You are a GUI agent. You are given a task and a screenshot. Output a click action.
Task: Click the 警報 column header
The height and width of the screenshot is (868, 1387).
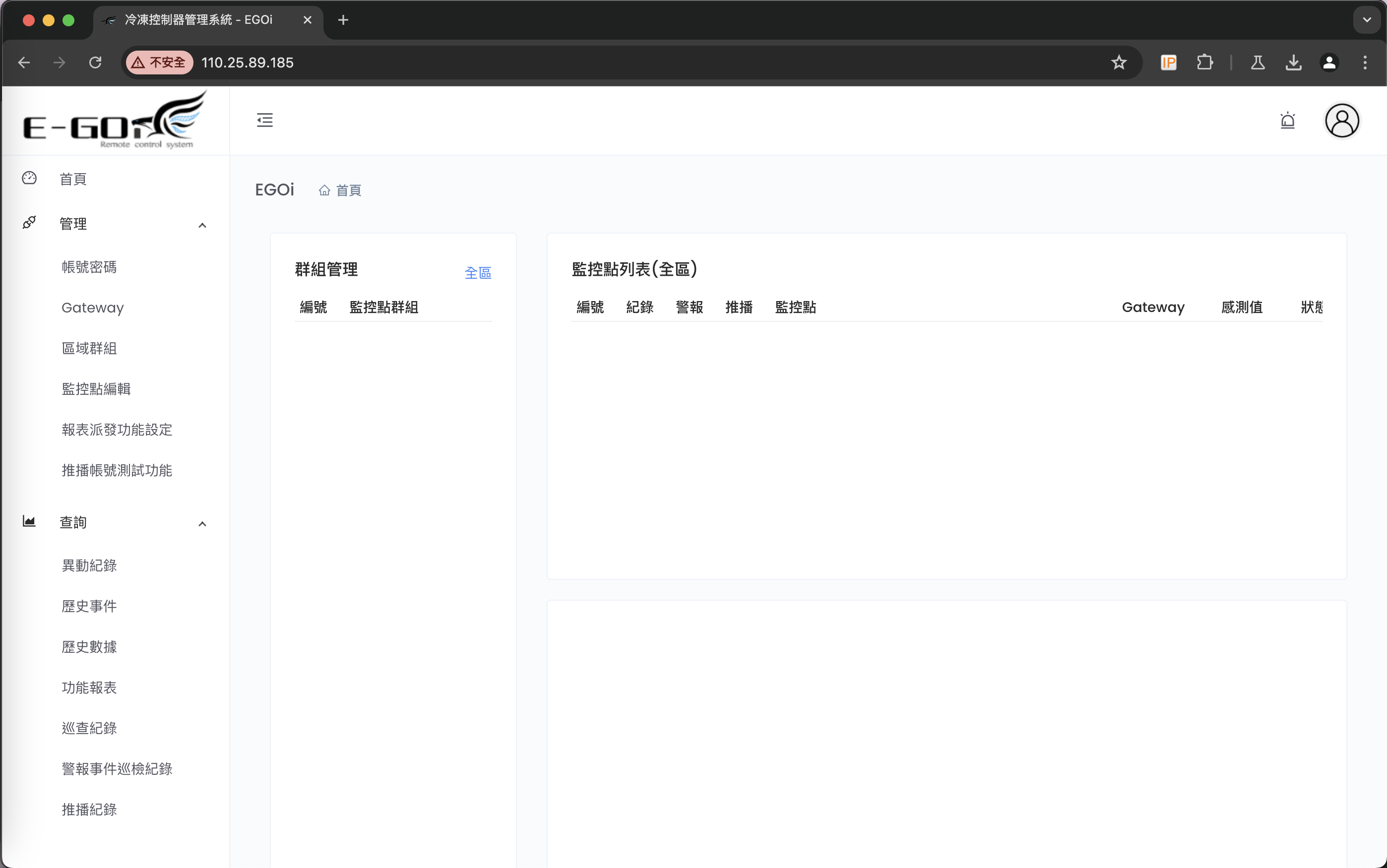[689, 307]
